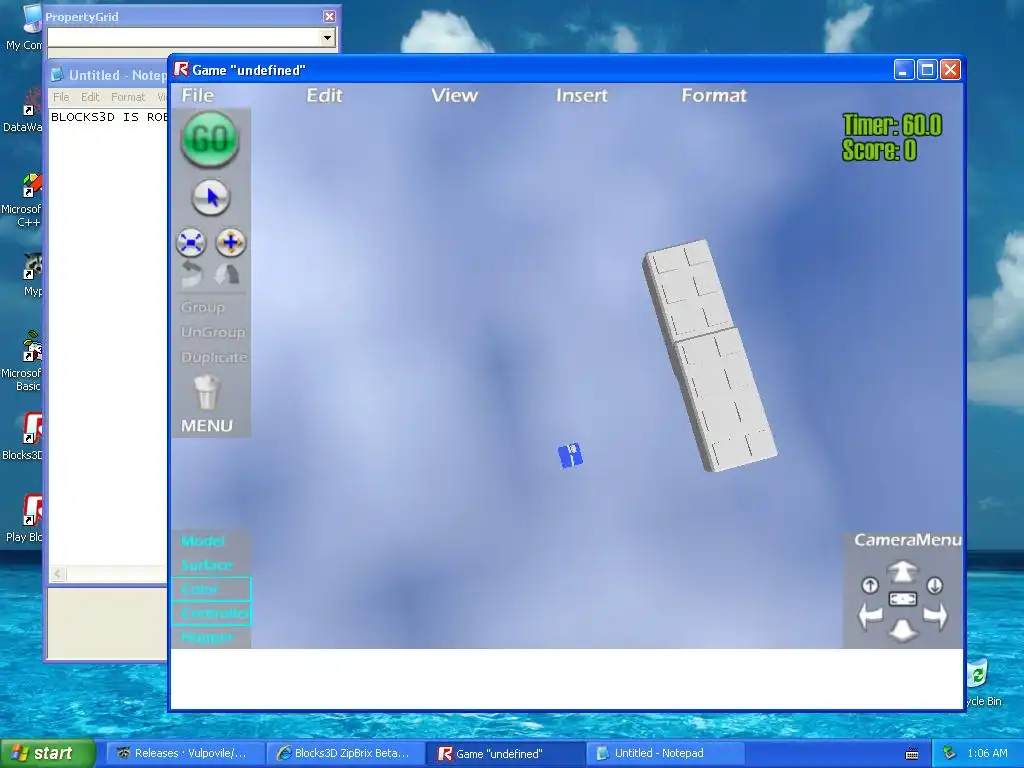Screen dimensions: 1024x768
Task: Click the system tray icon beside the clock
Action: [x=949, y=753]
